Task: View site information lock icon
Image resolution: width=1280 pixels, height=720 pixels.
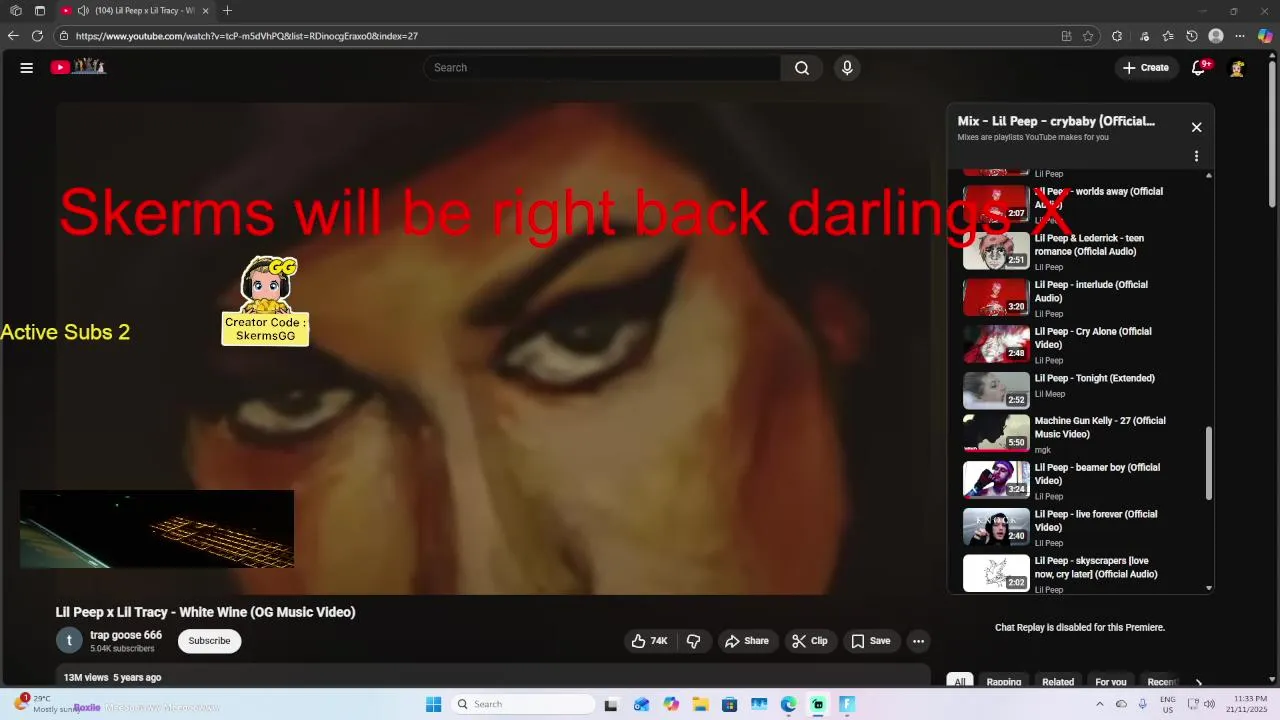Action: [x=64, y=36]
